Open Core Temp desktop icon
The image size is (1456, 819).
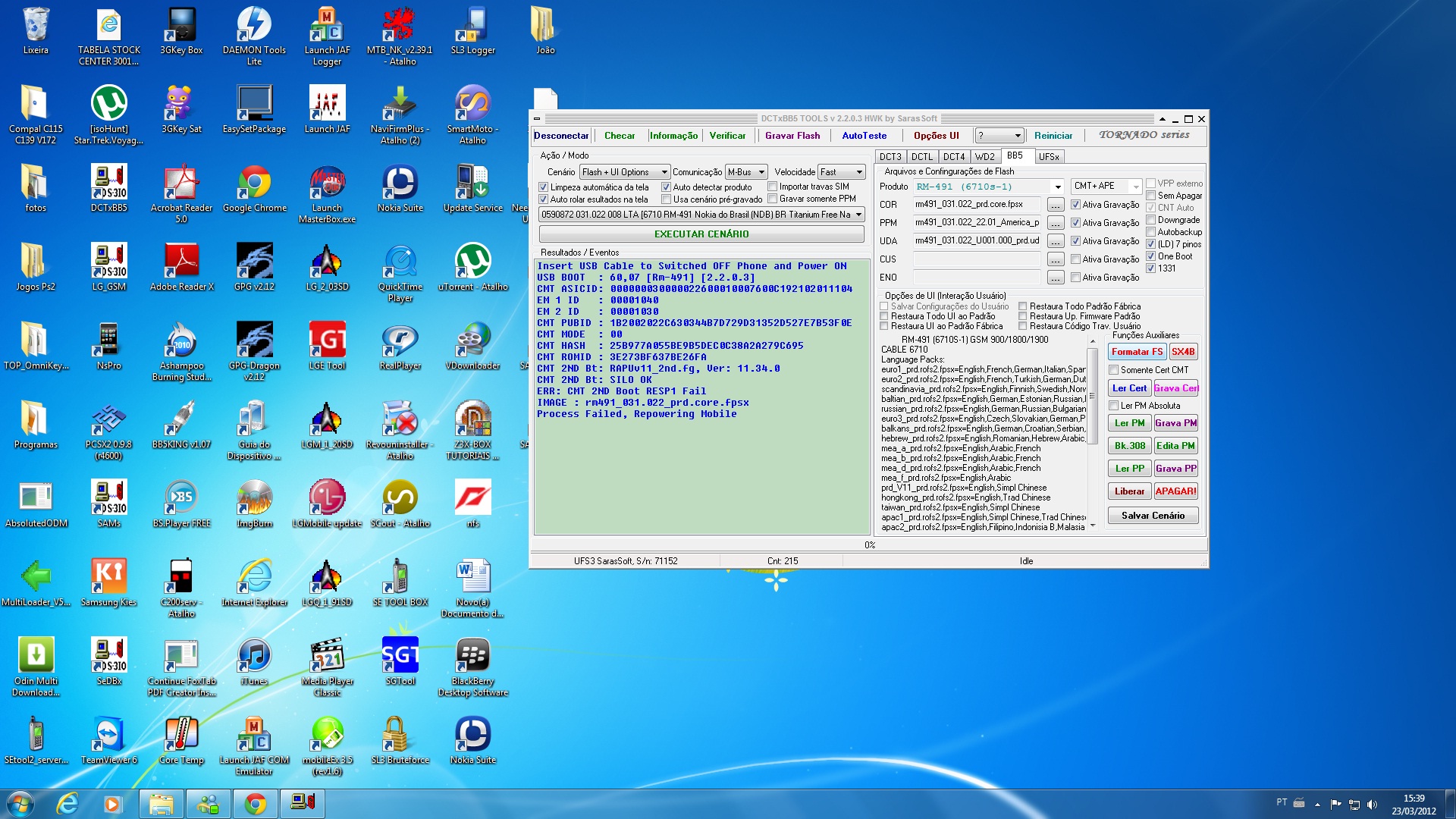pyautogui.click(x=181, y=741)
